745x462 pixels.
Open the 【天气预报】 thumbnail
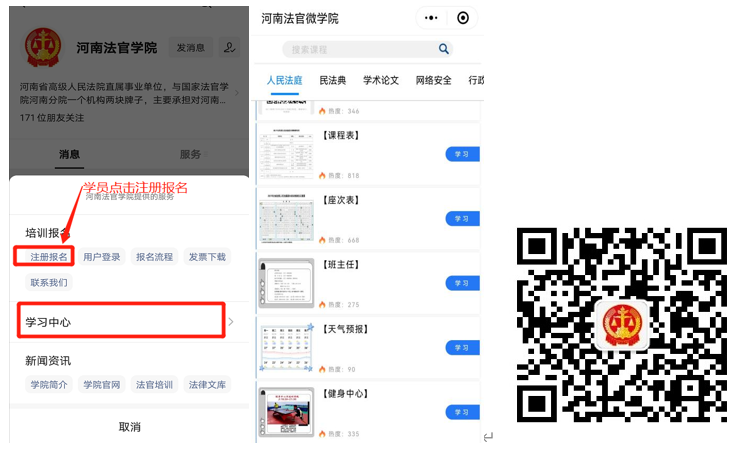(x=286, y=347)
